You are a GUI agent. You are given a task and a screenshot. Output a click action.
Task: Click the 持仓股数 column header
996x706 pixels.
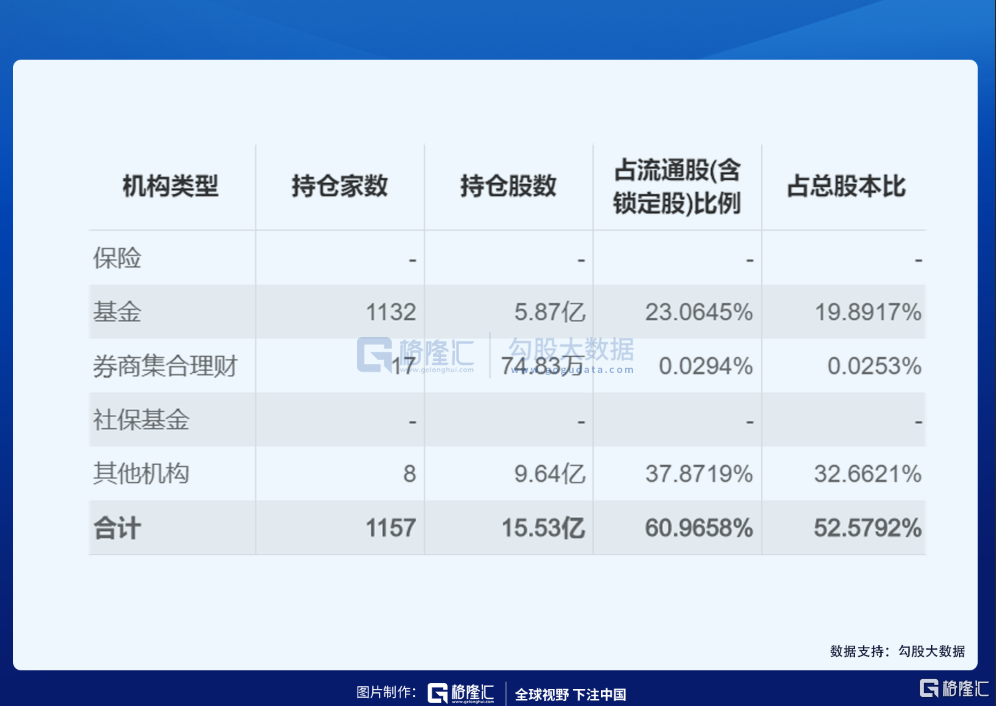point(508,187)
